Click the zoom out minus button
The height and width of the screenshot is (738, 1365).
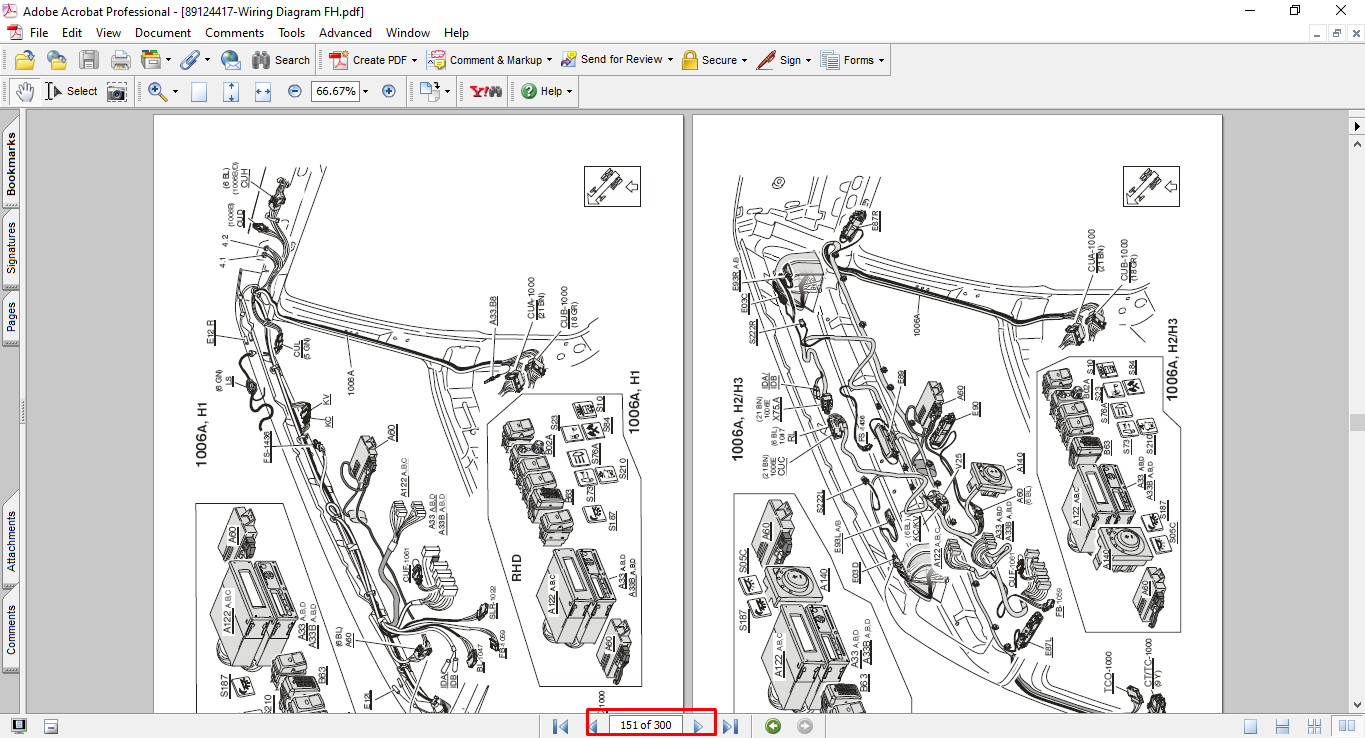pos(295,91)
